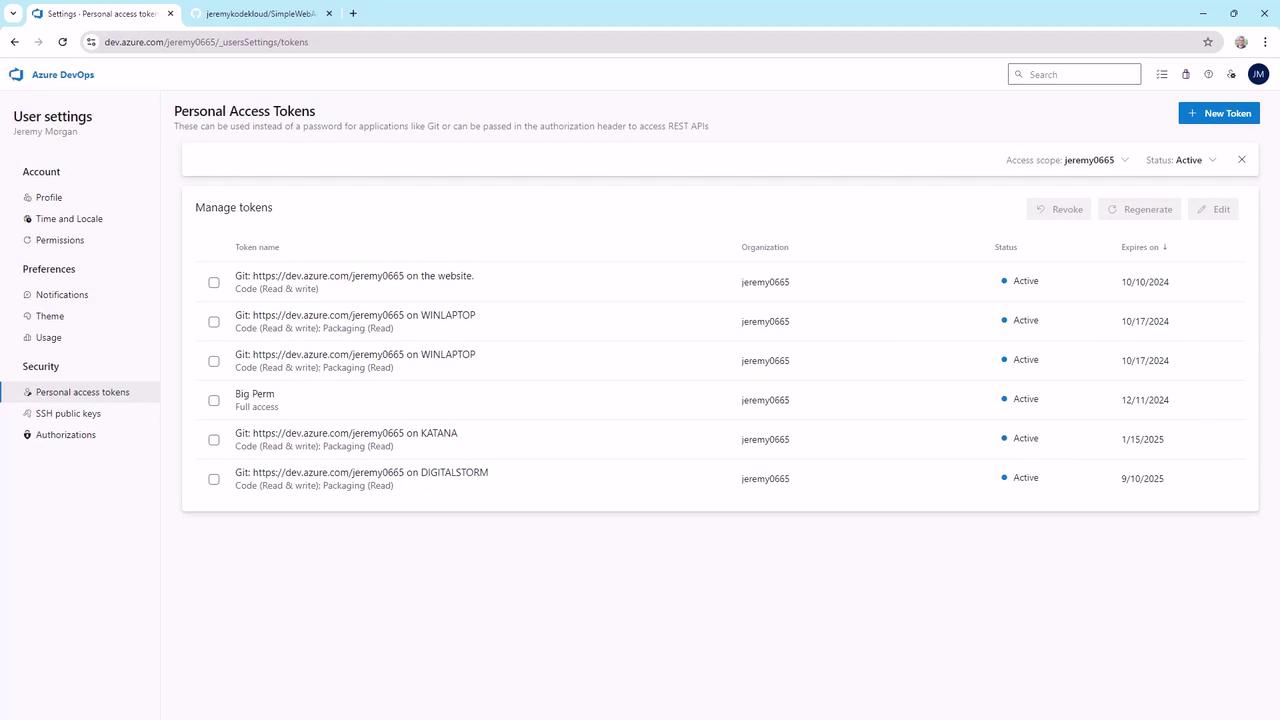The width and height of the screenshot is (1280, 720).
Task: Reload the page with the refresh icon
Action: [x=63, y=42]
